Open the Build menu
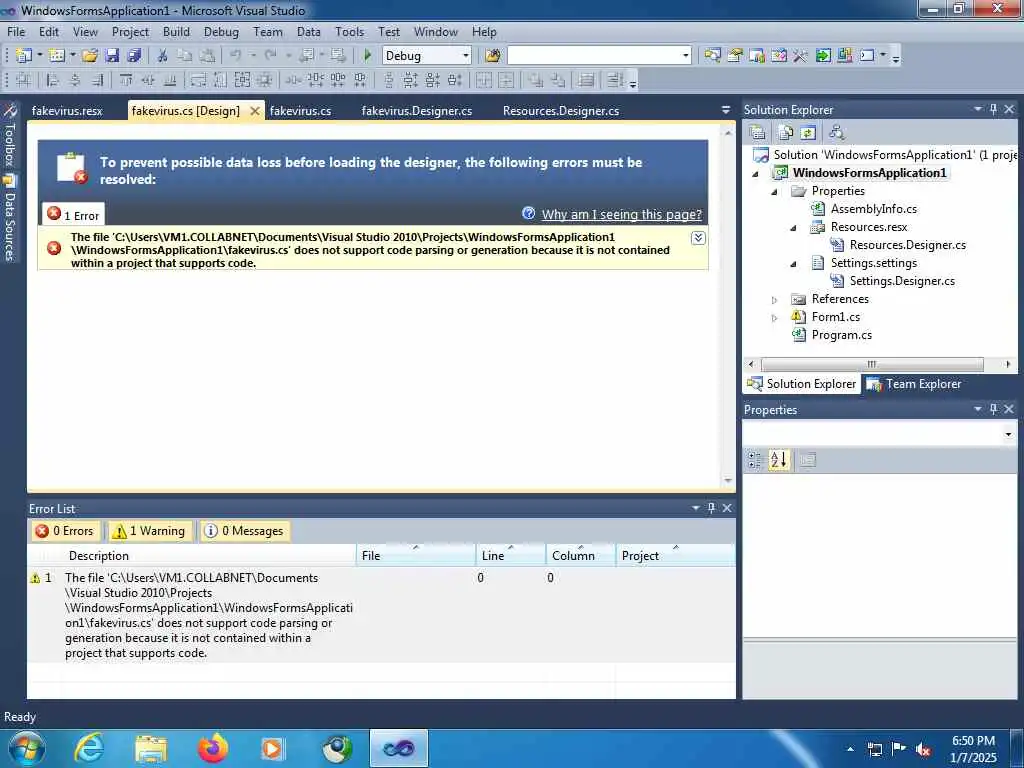 176,31
